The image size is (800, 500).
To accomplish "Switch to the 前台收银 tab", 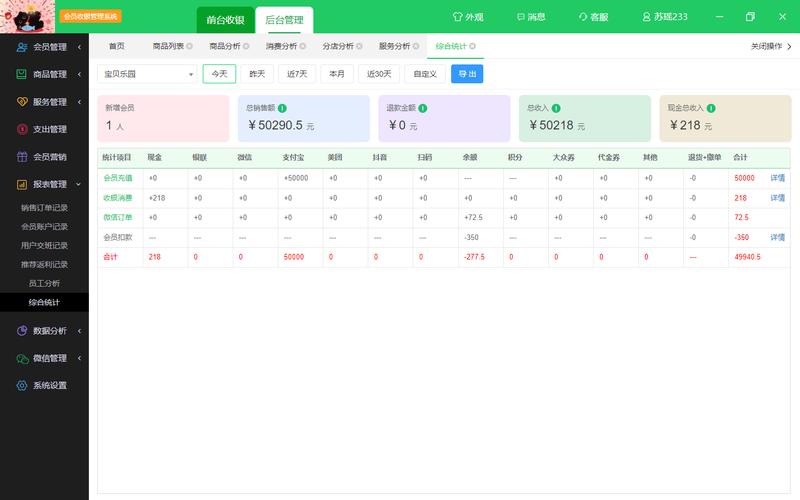I will (x=226, y=20).
